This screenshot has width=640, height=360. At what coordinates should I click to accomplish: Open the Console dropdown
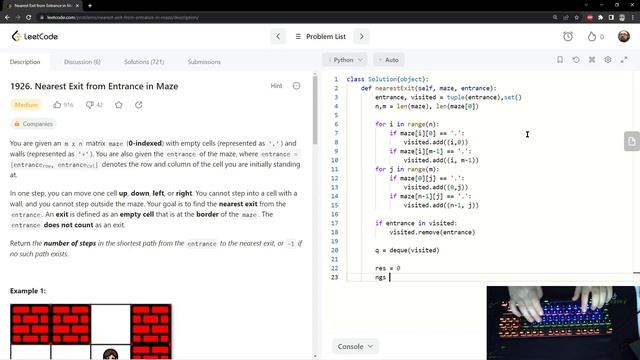[x=355, y=346]
